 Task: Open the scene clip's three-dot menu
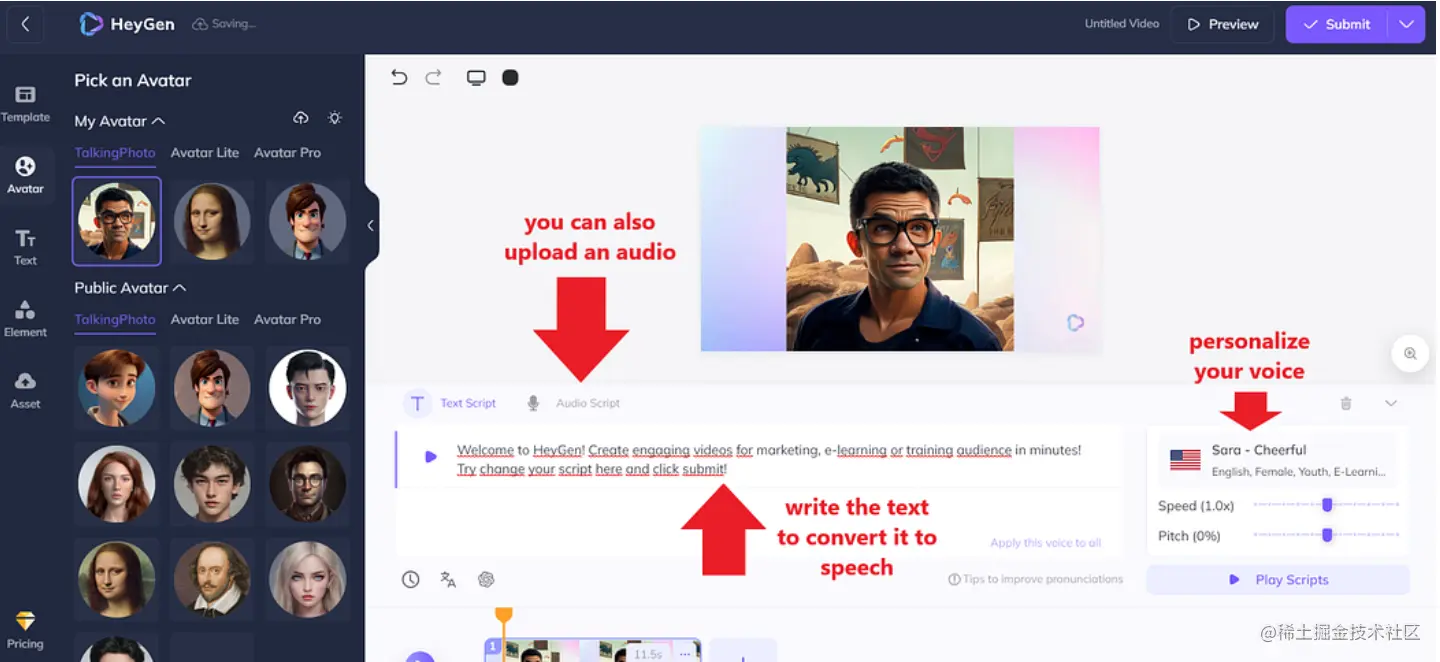pyautogui.click(x=685, y=654)
